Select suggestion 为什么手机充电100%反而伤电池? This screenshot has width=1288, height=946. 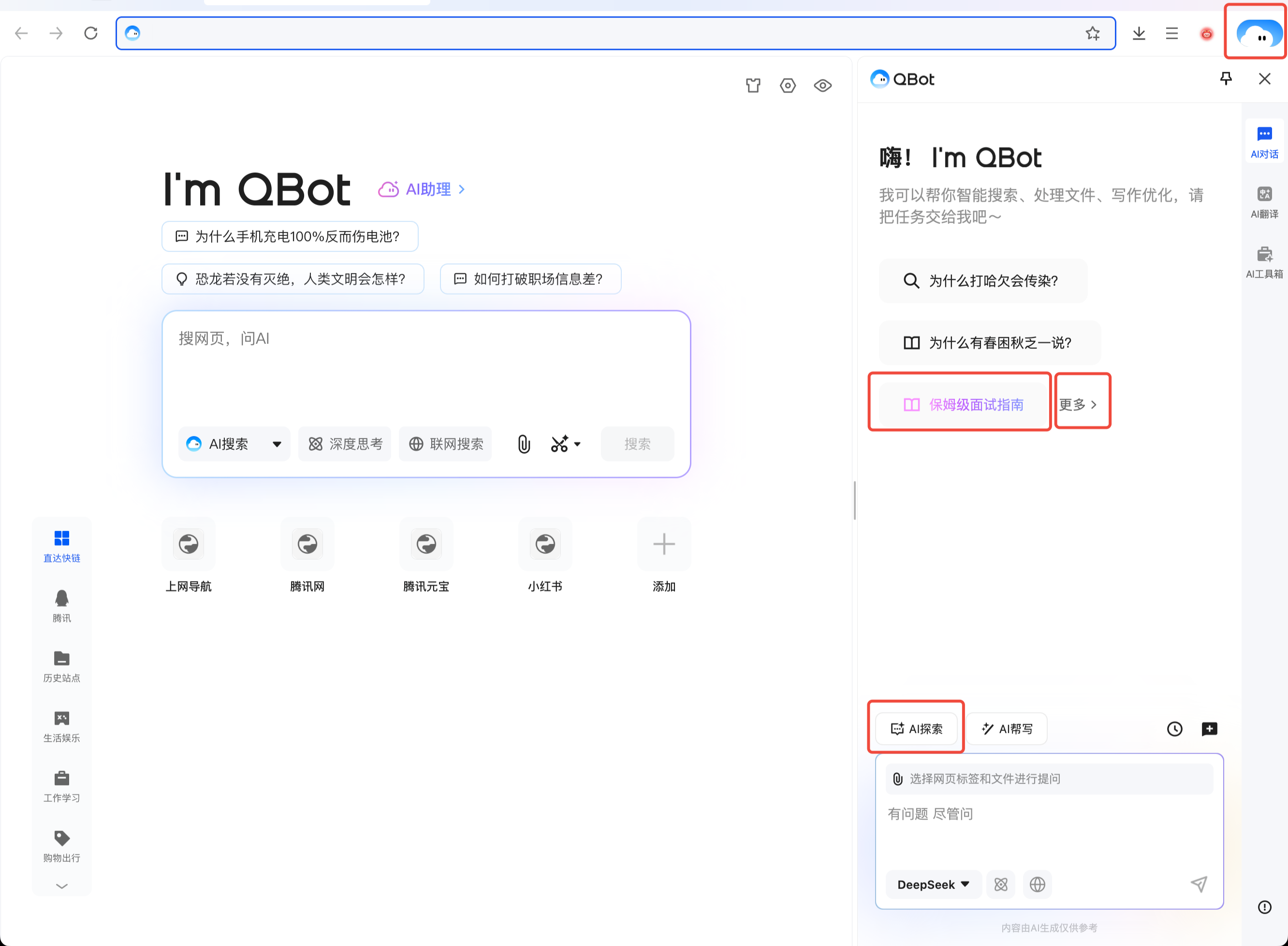point(290,236)
